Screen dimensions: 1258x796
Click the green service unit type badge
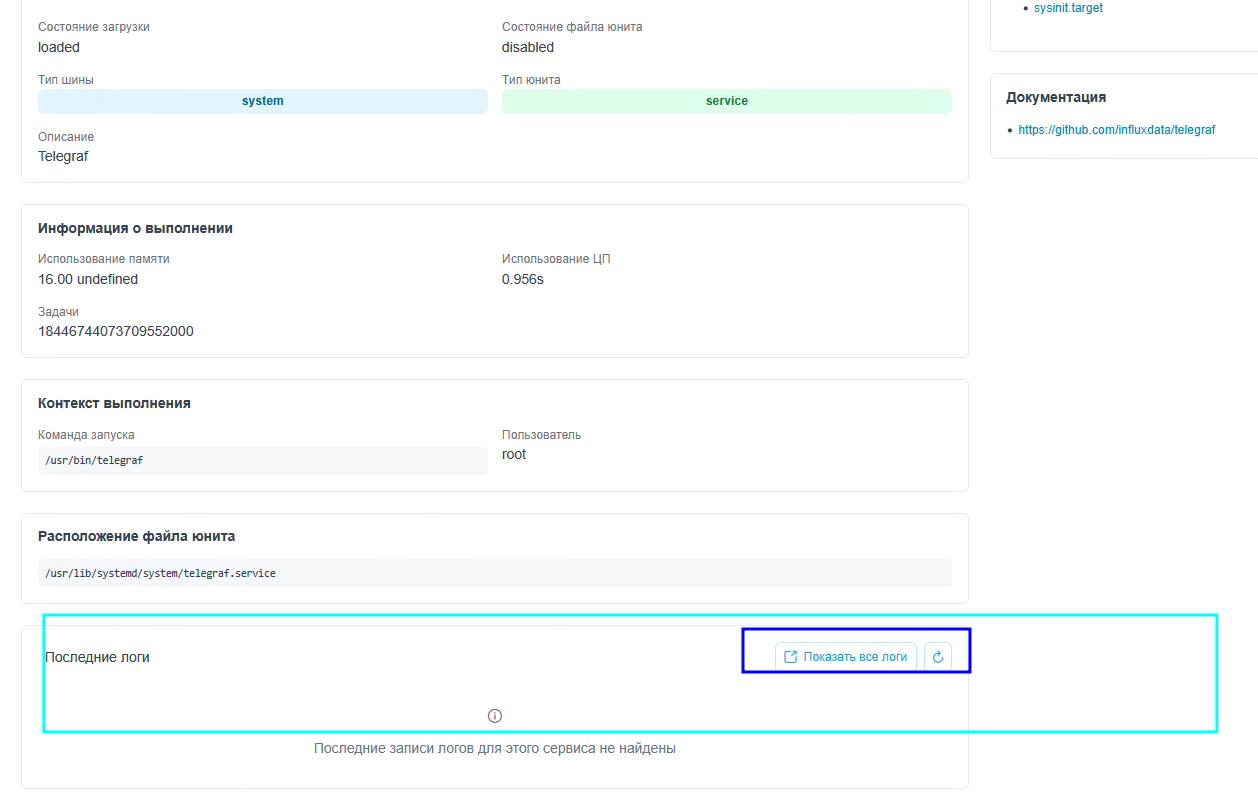click(x=726, y=101)
